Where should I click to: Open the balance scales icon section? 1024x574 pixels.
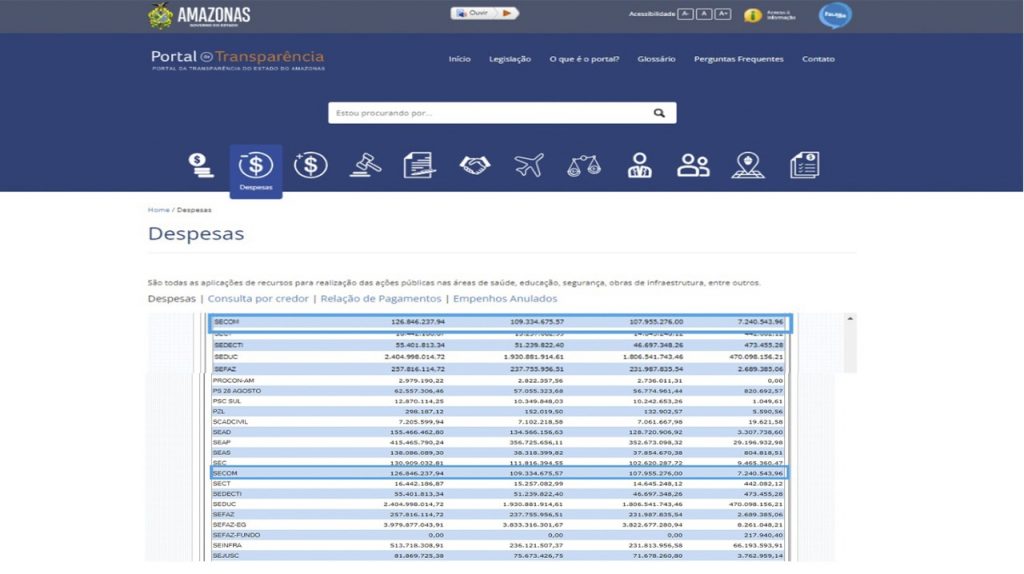click(584, 166)
